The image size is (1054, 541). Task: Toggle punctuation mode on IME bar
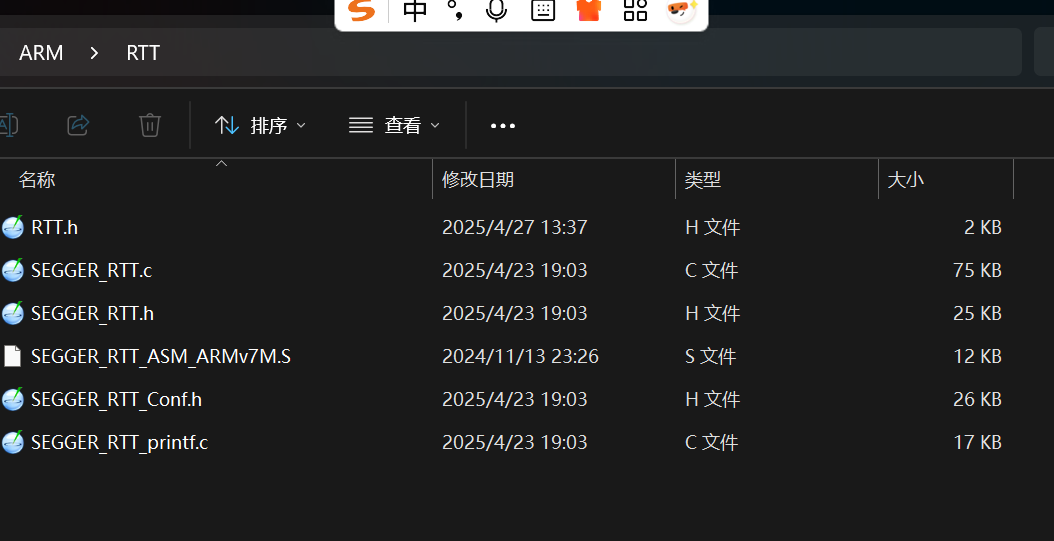(456, 11)
